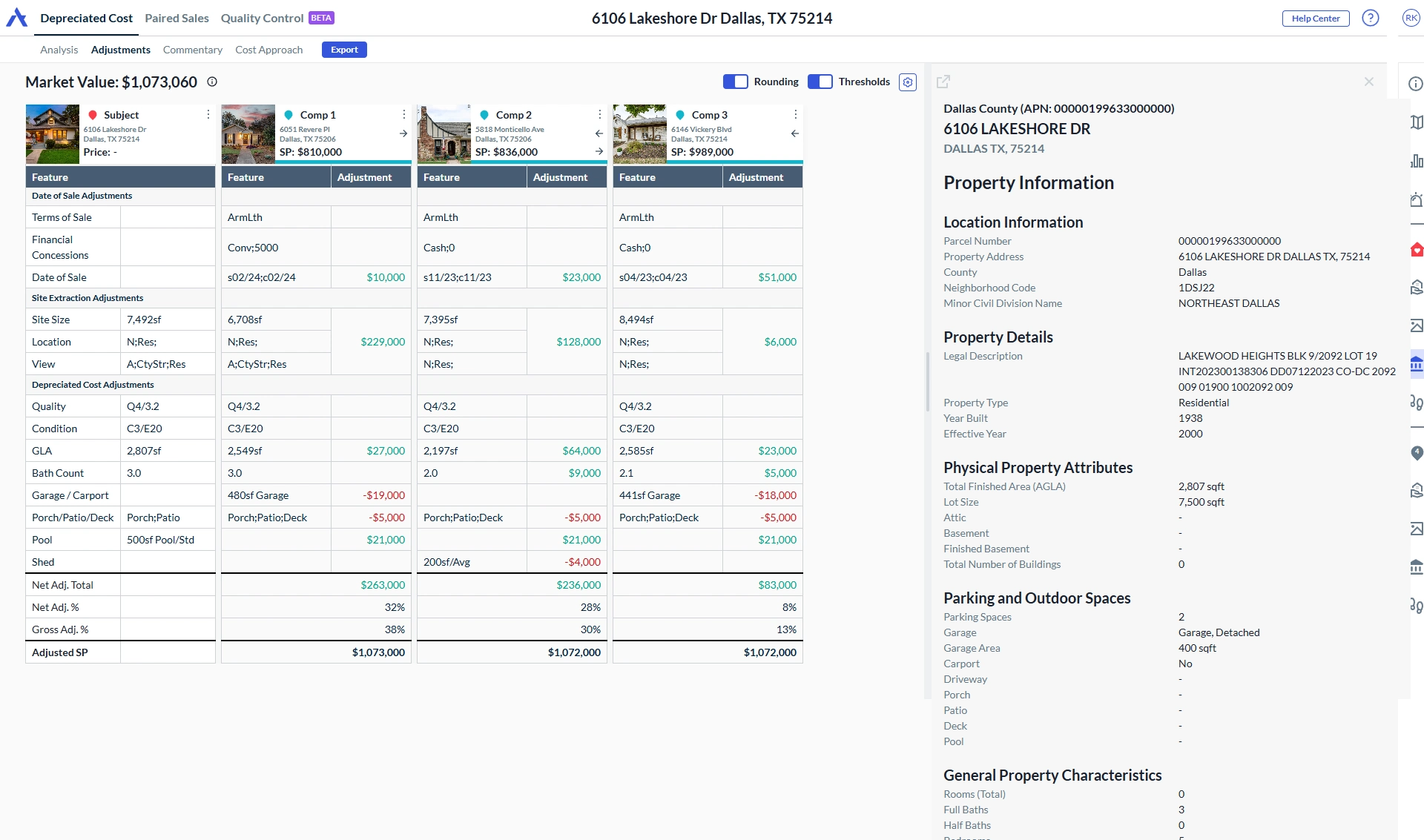Open the Help Center button
The image size is (1424, 840).
pyautogui.click(x=1315, y=19)
